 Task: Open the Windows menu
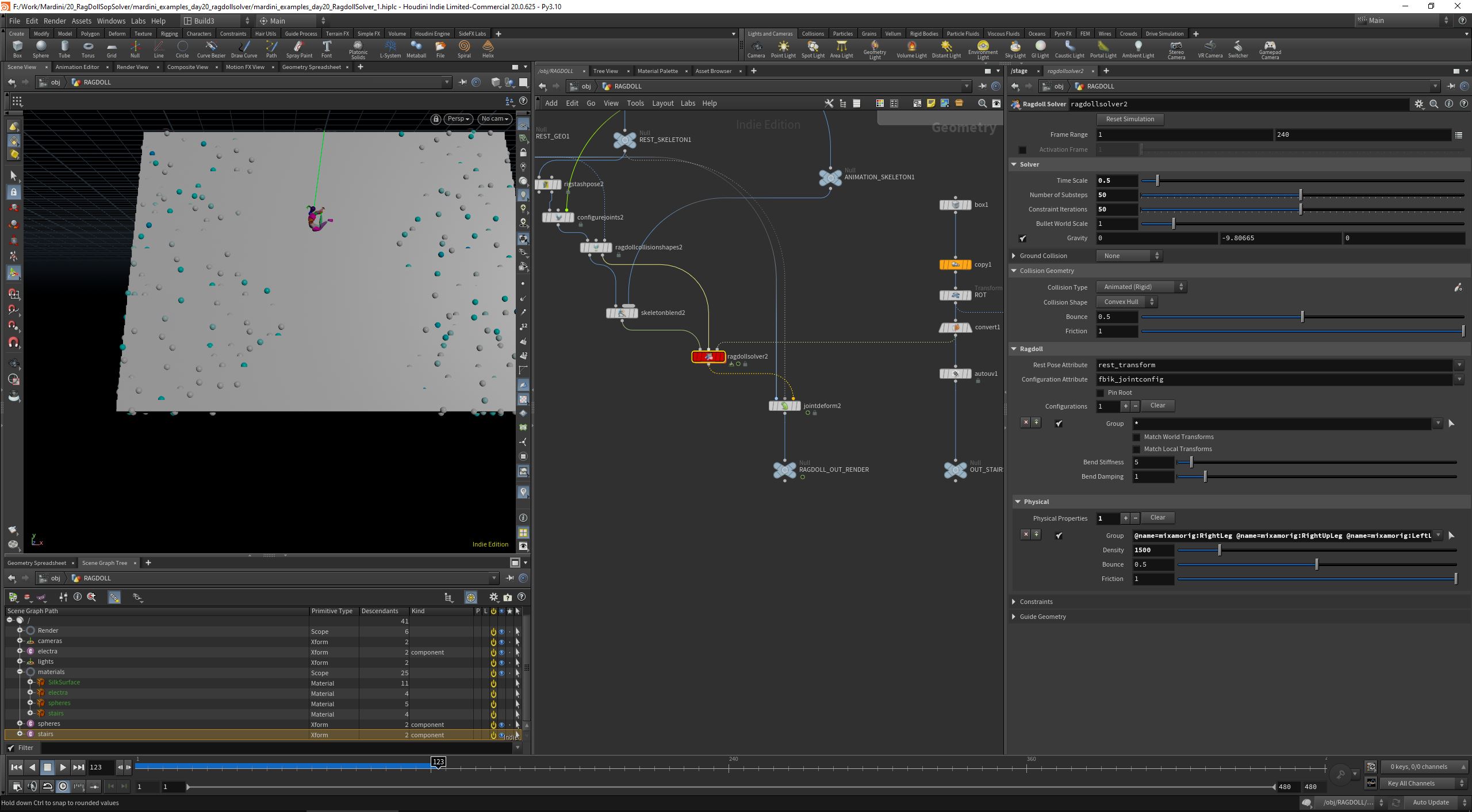[111, 21]
